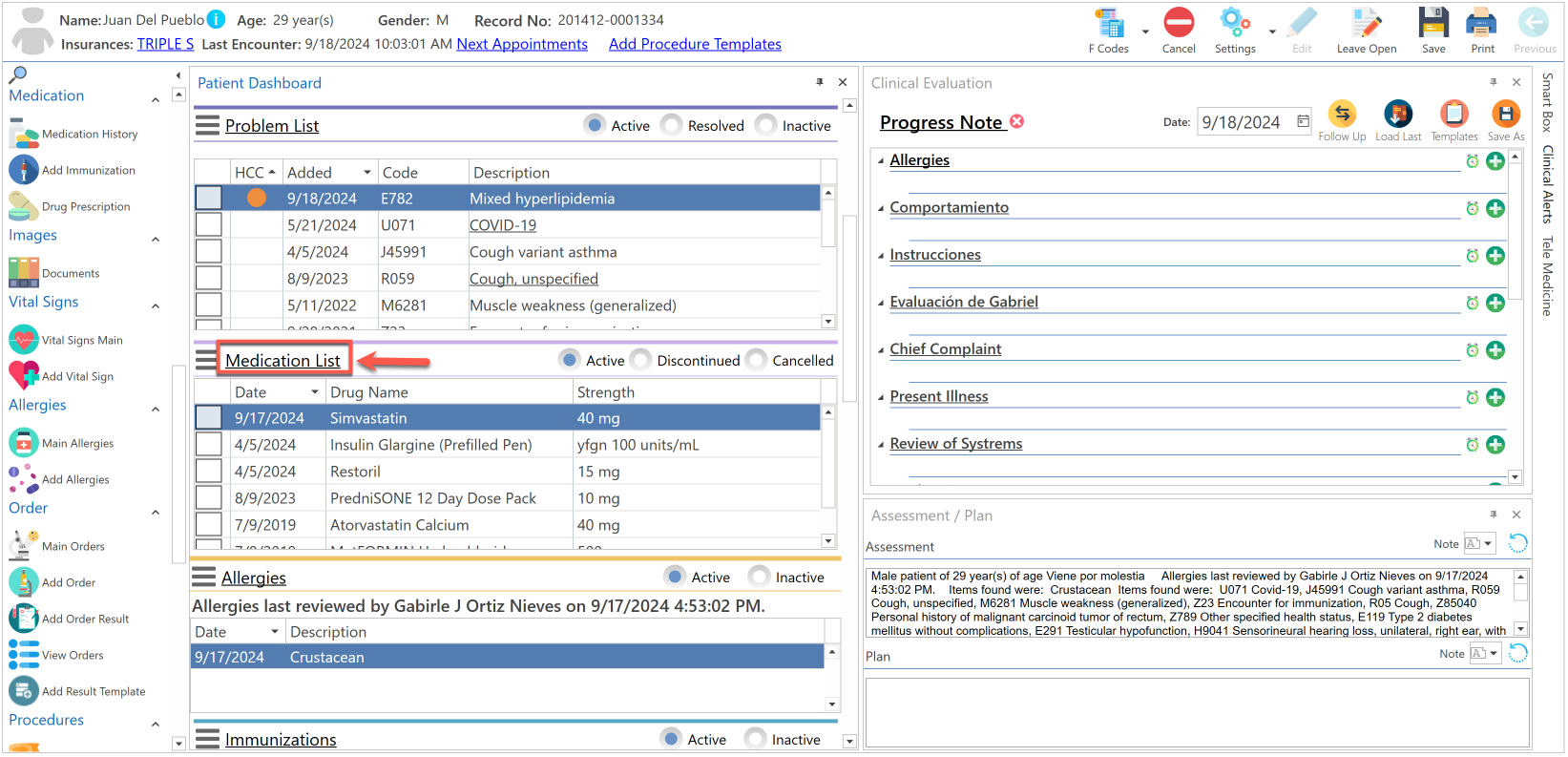Screen dimensions: 1568x757
Task: Click the Load Last icon
Action: (x=1398, y=114)
